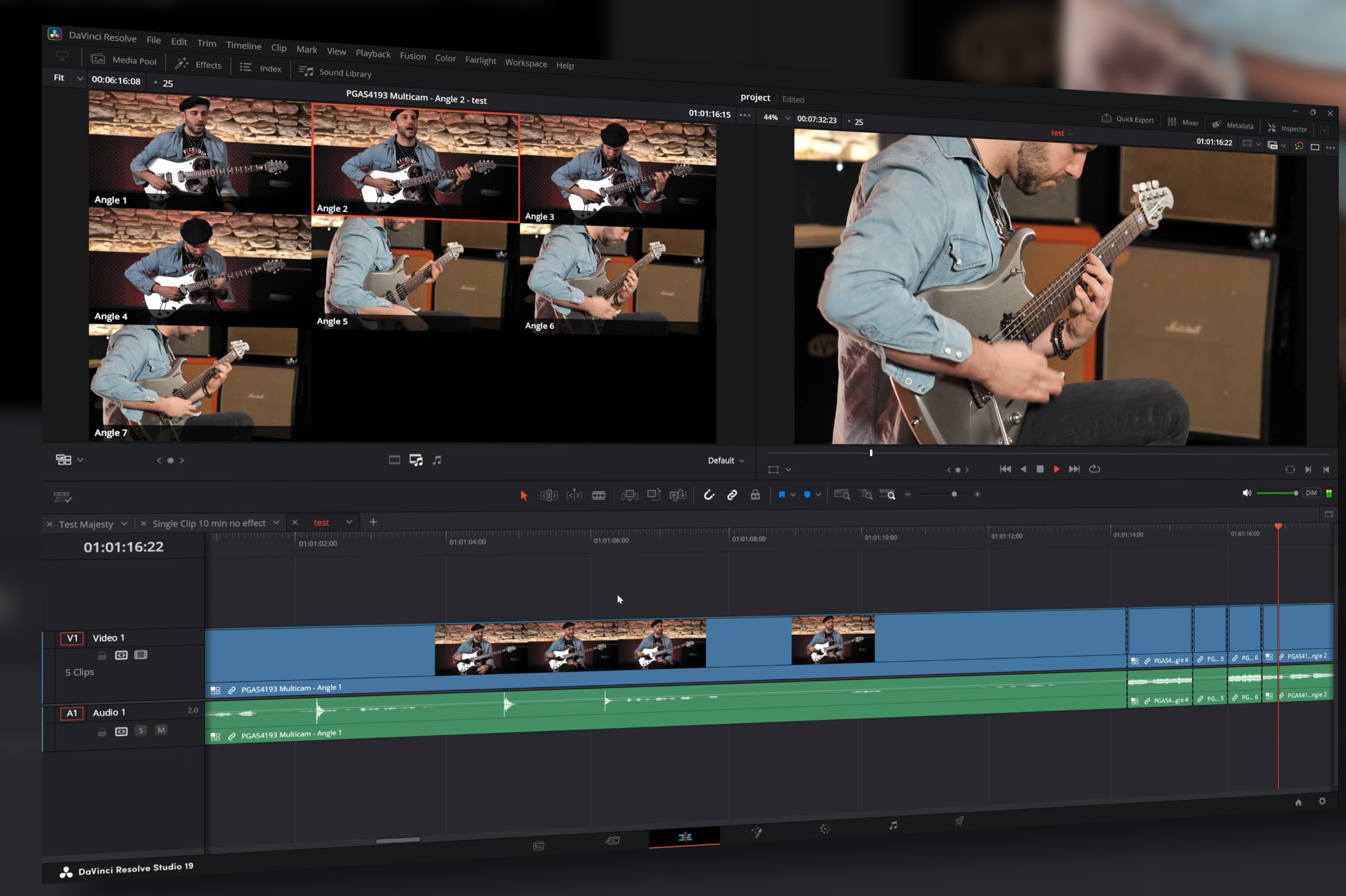Open the Default dropdown in source viewer
Image resolution: width=1346 pixels, height=896 pixels.
[x=725, y=461]
